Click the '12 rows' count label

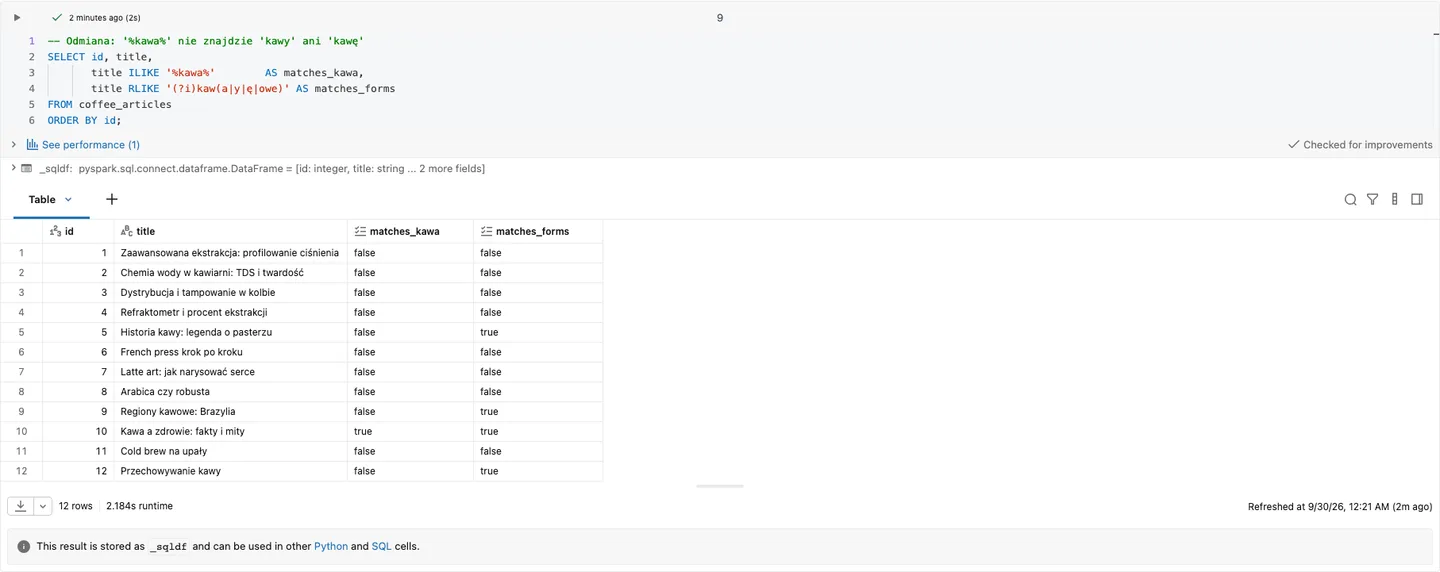[x=76, y=506]
